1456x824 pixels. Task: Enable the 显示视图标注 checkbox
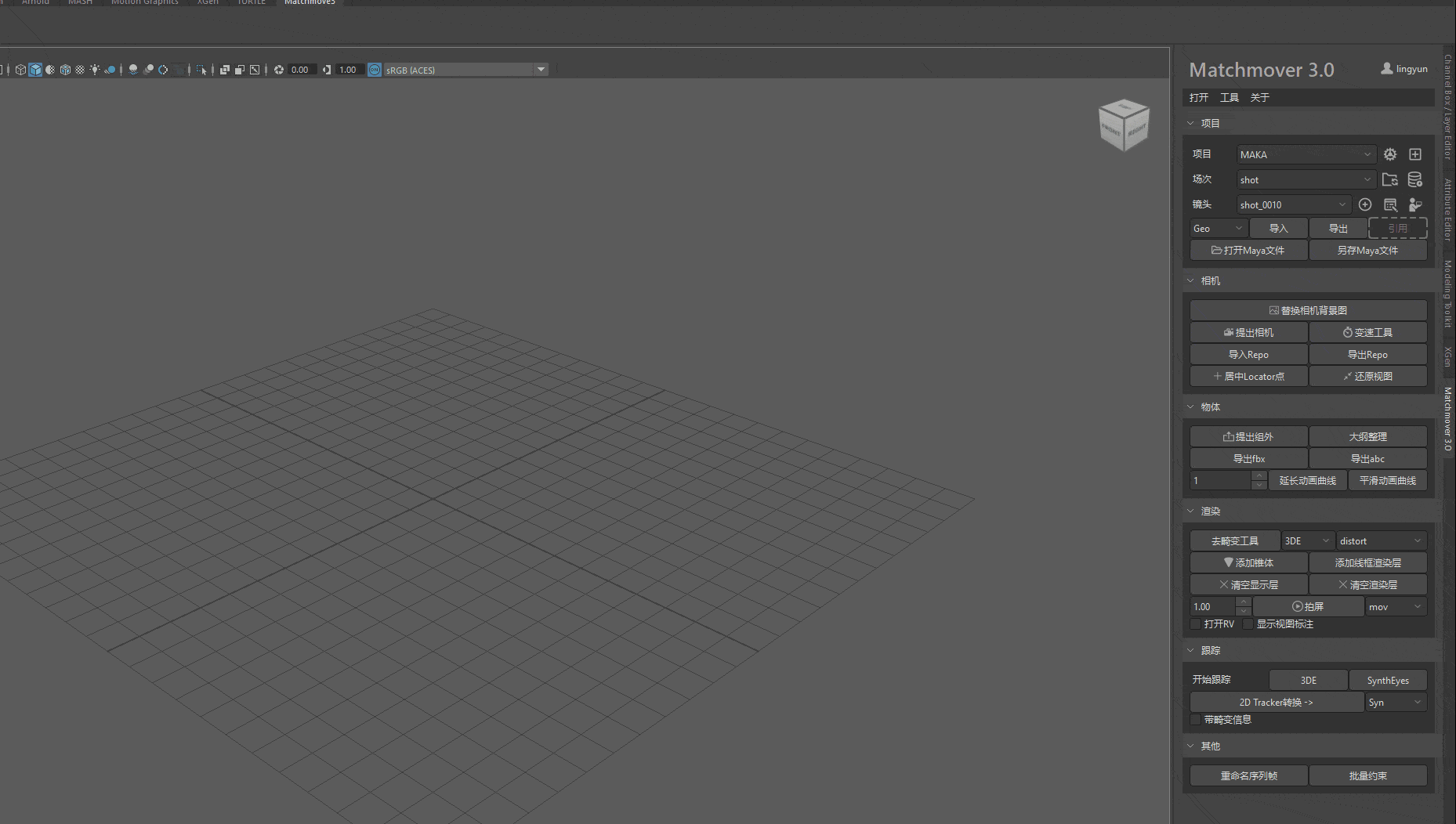tap(1248, 624)
